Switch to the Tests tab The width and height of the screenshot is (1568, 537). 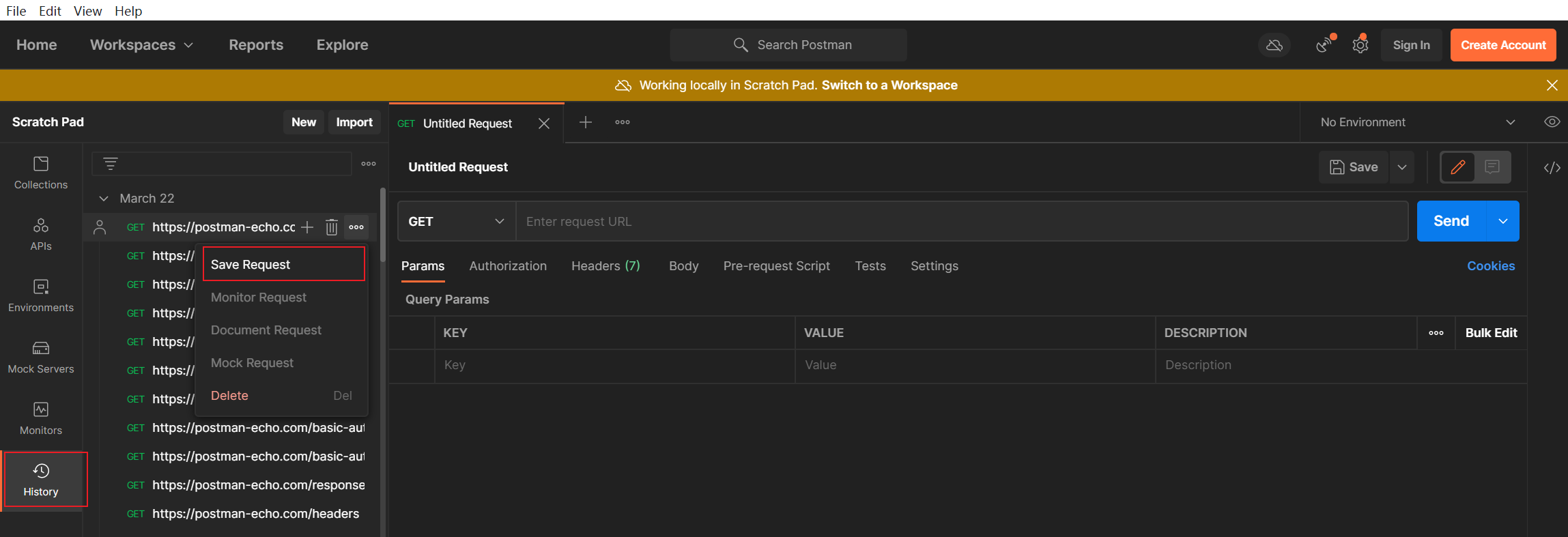coord(870,266)
